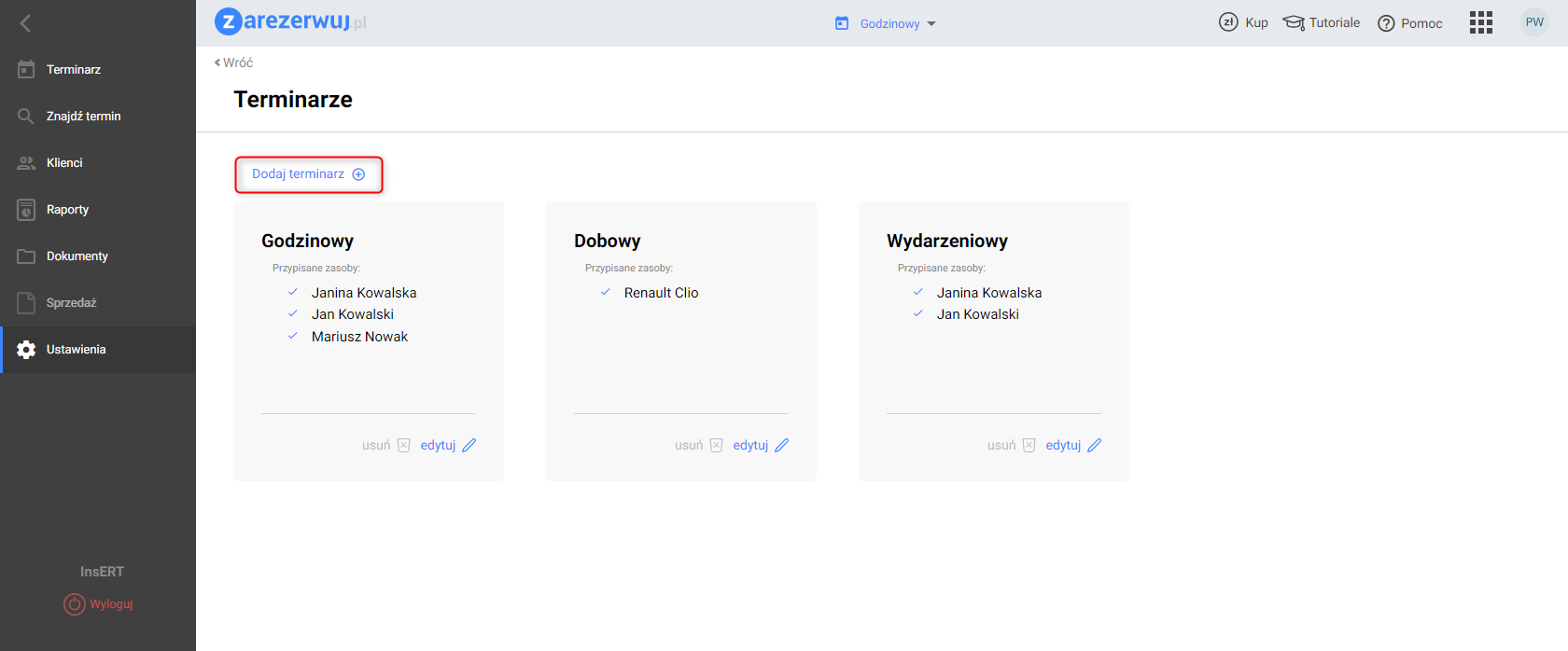Image resolution: width=1568 pixels, height=651 pixels.
Task: Open the Kup purchase page
Action: click(1256, 22)
